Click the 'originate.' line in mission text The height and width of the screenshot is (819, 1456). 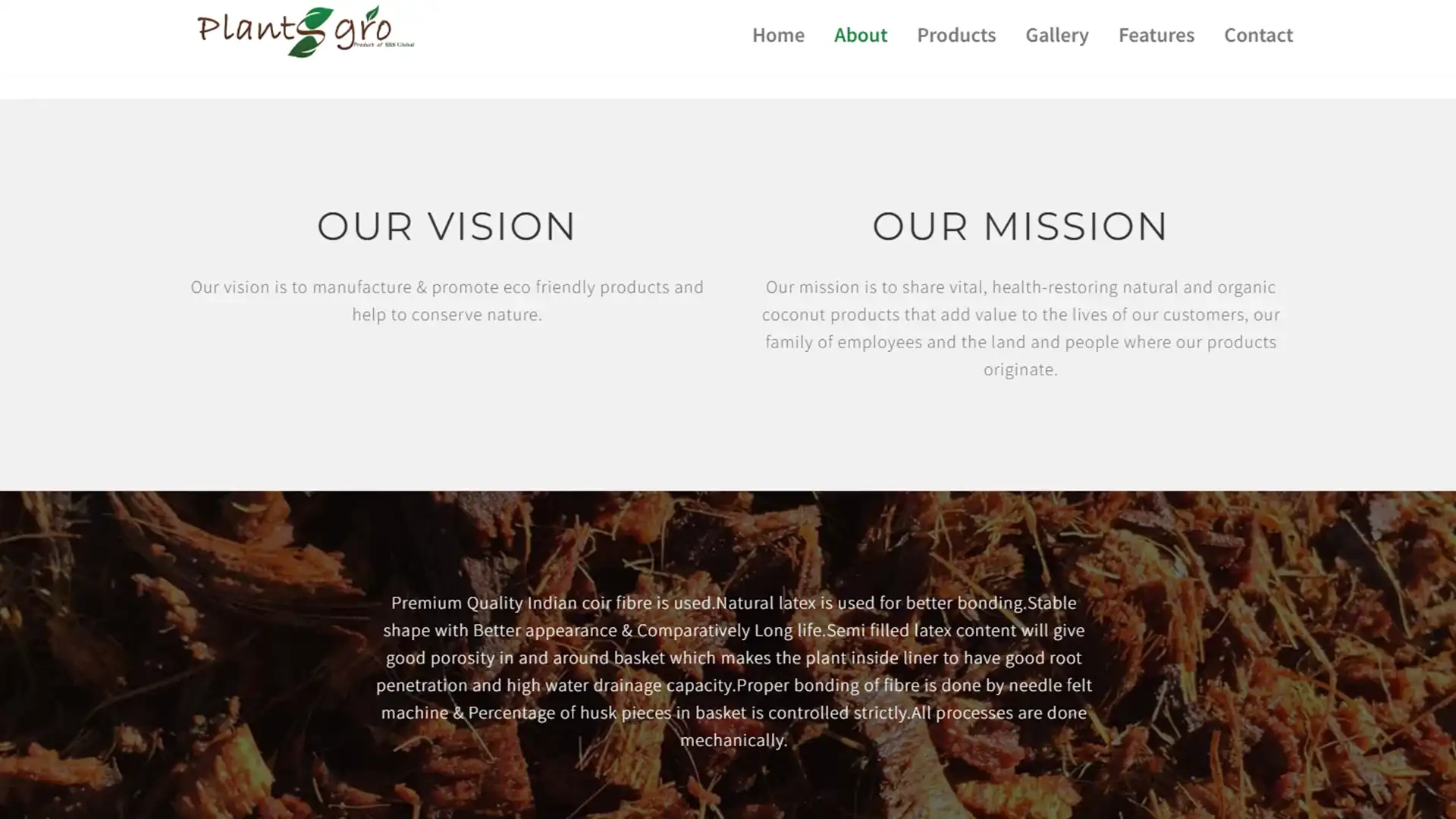pyautogui.click(x=1020, y=369)
